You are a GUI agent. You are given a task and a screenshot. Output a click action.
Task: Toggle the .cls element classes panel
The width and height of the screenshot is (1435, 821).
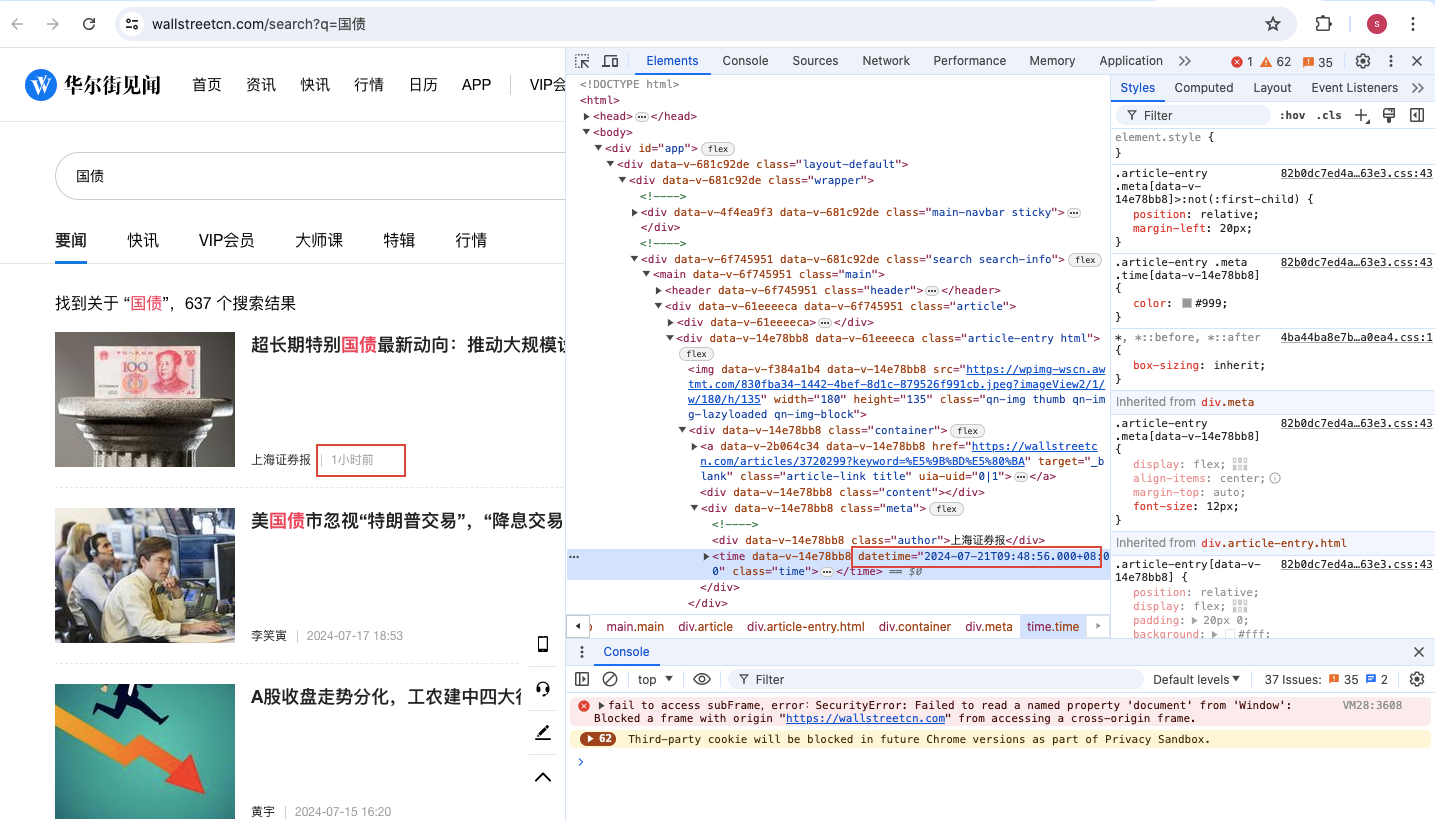[1329, 115]
